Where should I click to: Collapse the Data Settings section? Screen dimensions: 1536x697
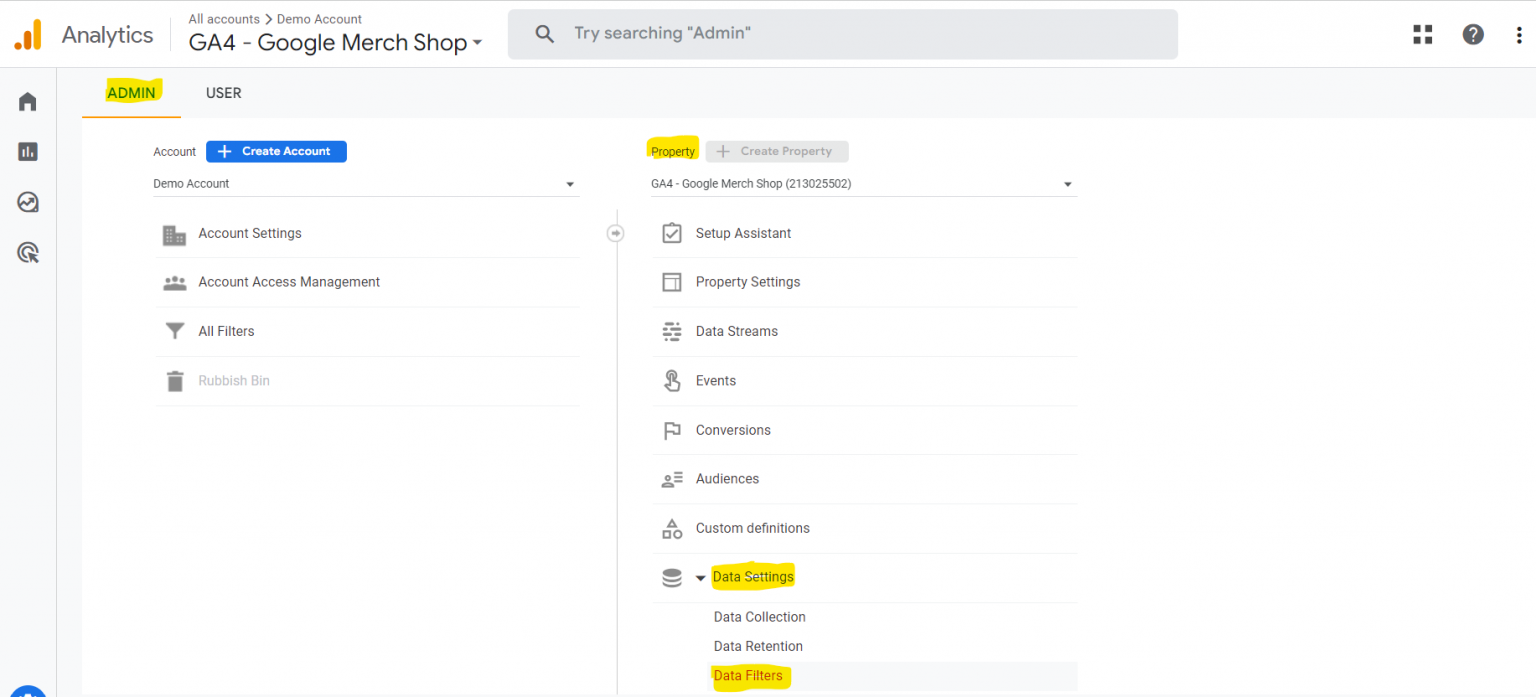[699, 577]
